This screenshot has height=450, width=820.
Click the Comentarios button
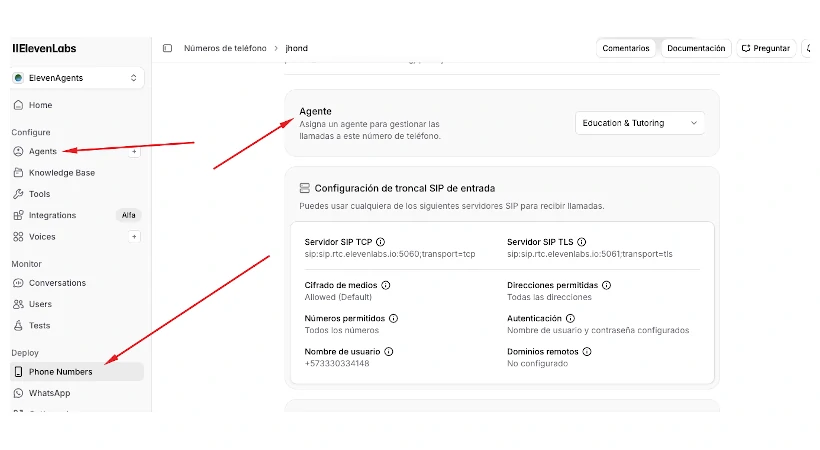pyautogui.click(x=625, y=48)
